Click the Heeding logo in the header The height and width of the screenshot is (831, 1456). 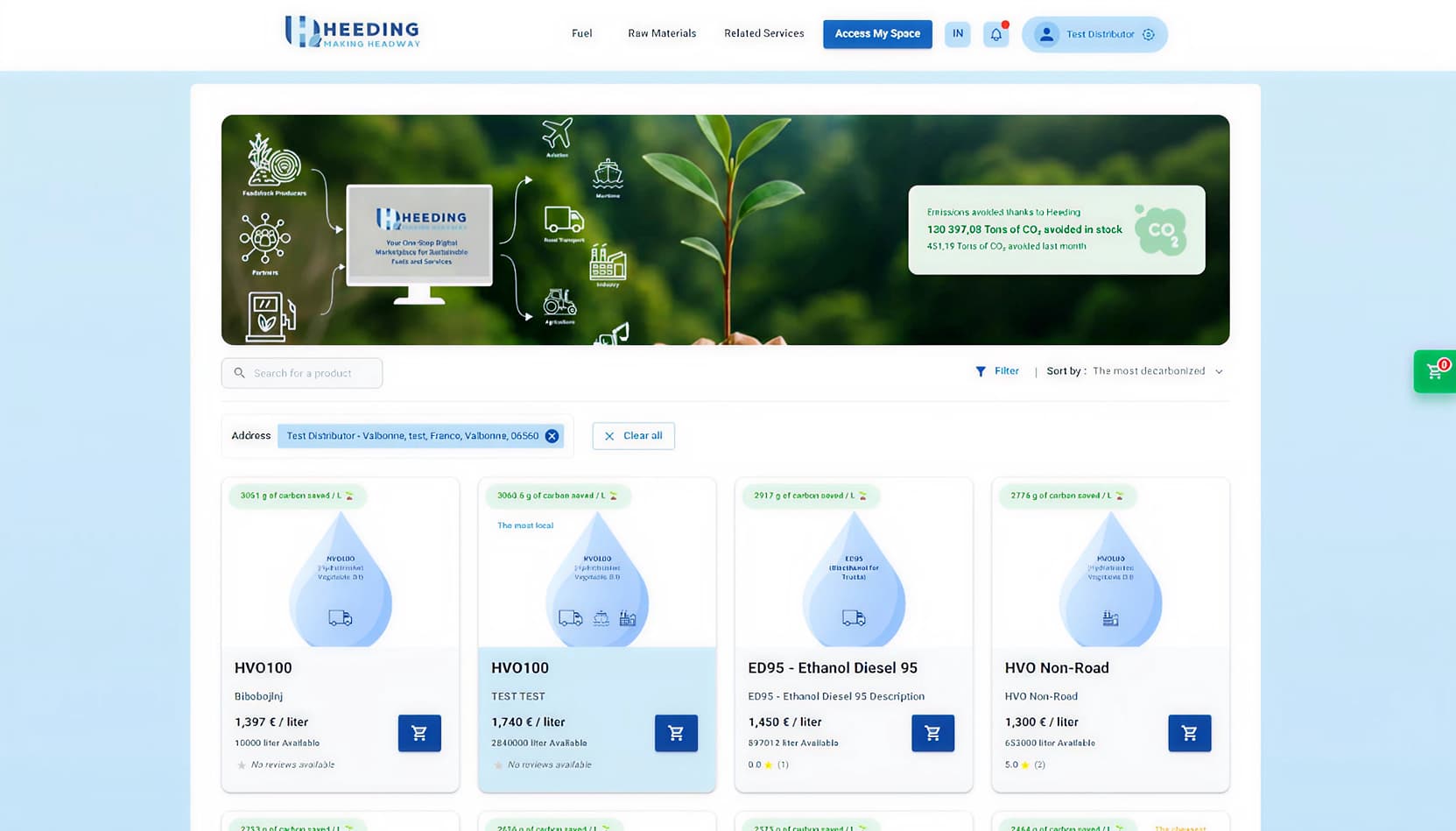click(x=352, y=32)
